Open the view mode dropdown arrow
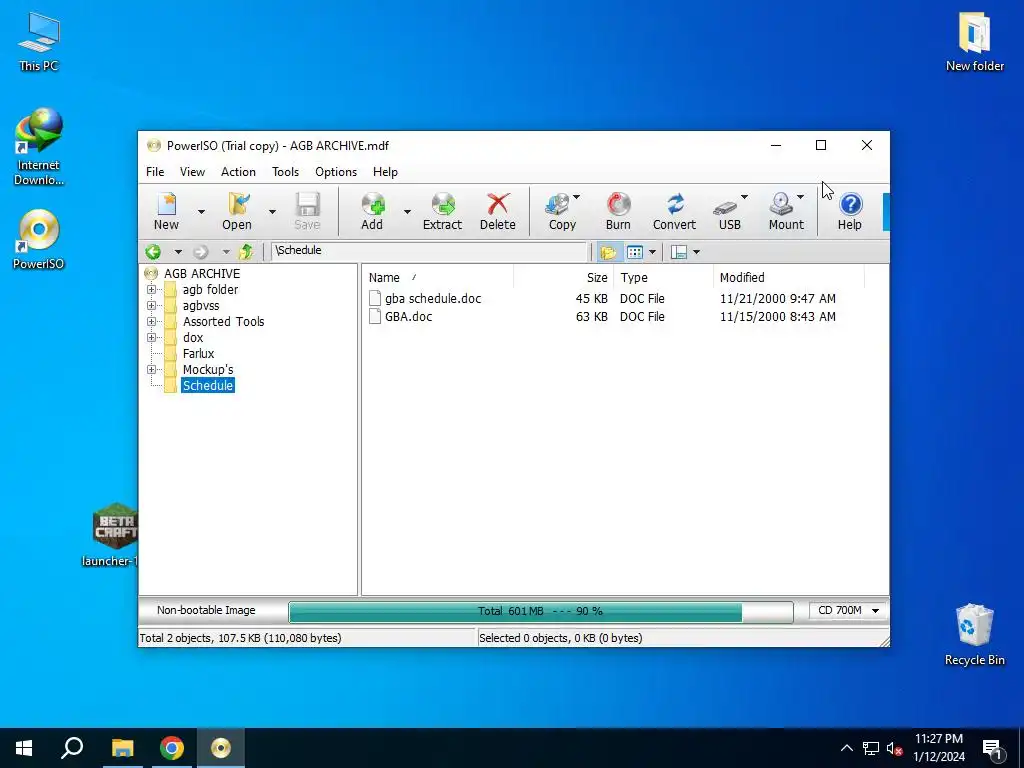1024x768 pixels. pos(652,252)
